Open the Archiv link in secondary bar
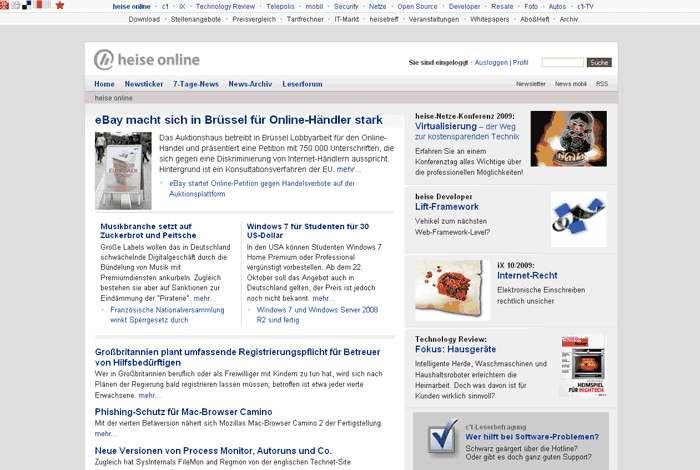Viewport: 700px width, 470px height. coord(569,20)
